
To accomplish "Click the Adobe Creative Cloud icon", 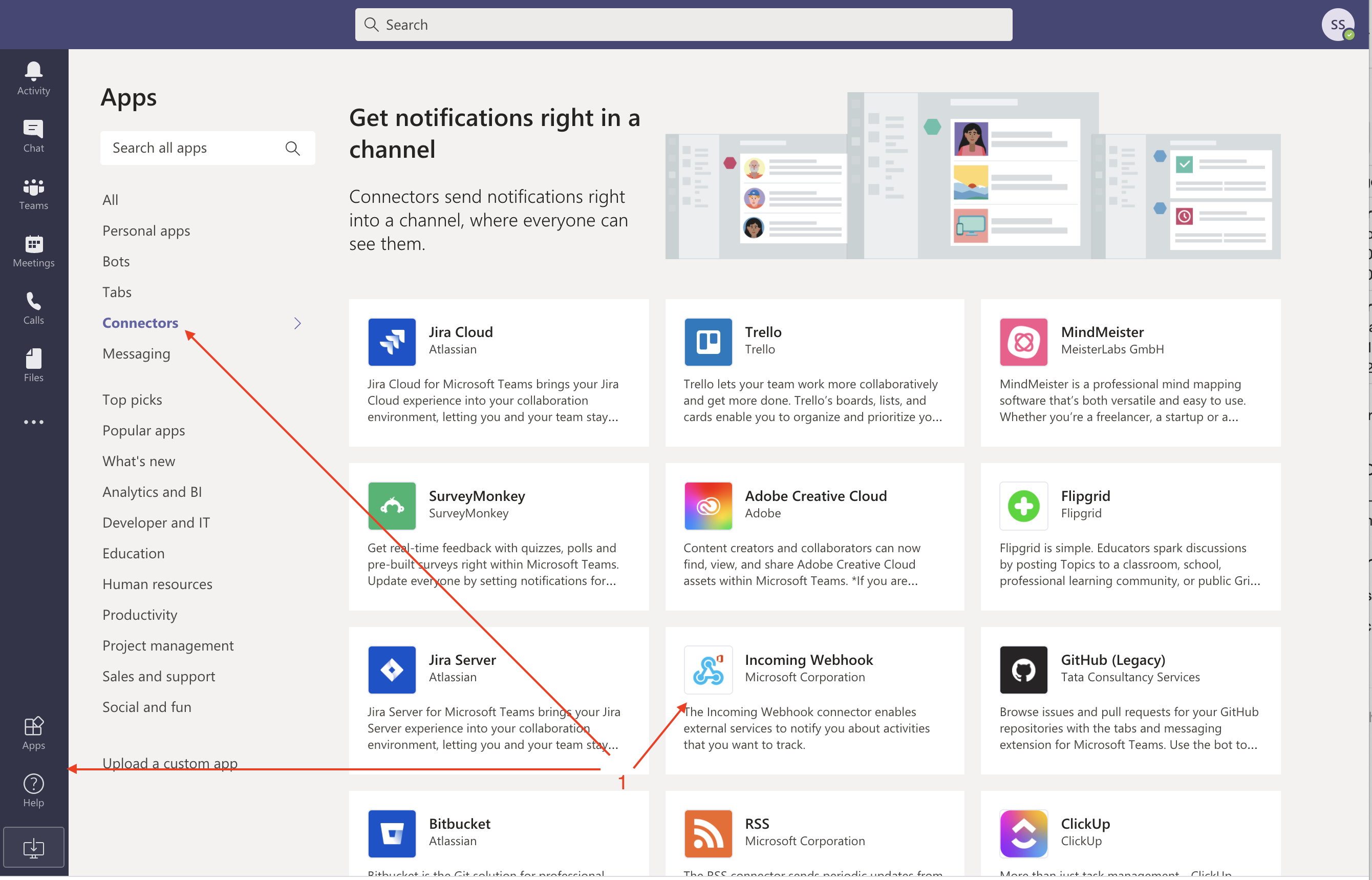I will coord(708,506).
